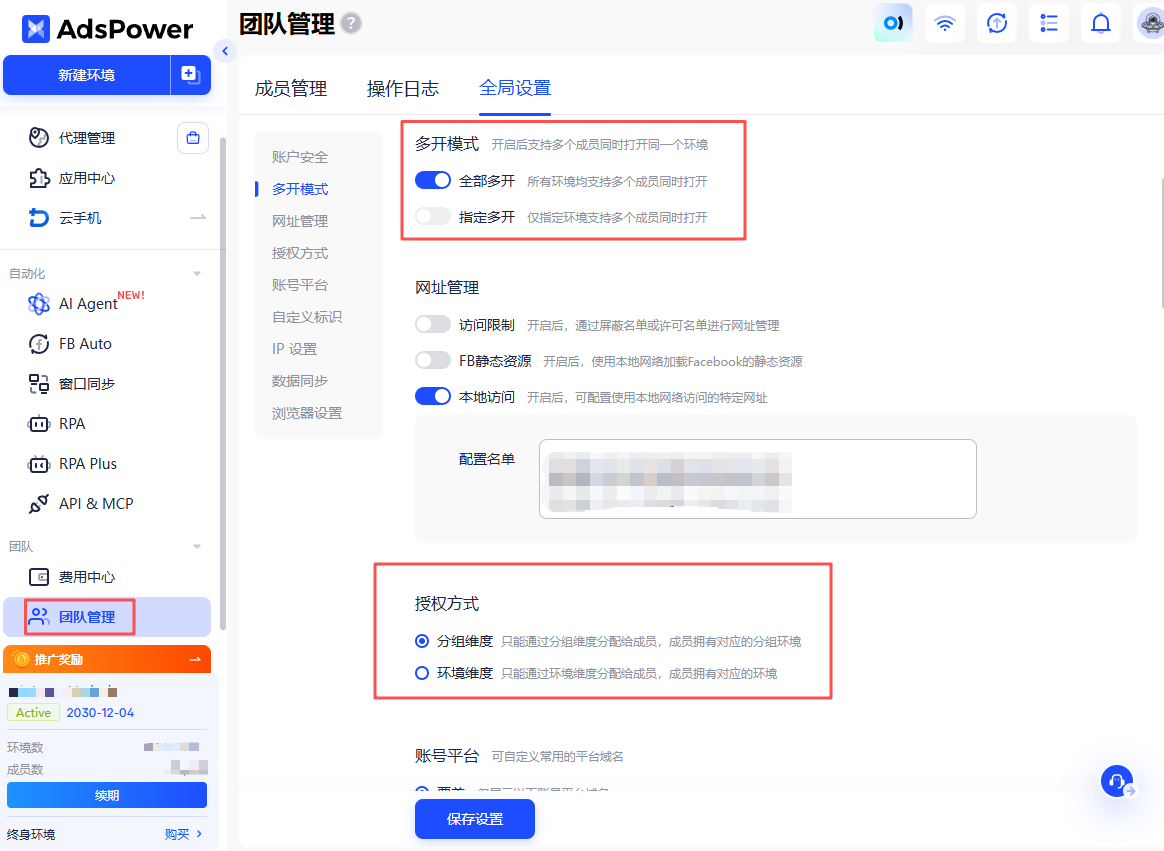Open the notifications bell
This screenshot has width=1164, height=851.
click(x=1100, y=23)
